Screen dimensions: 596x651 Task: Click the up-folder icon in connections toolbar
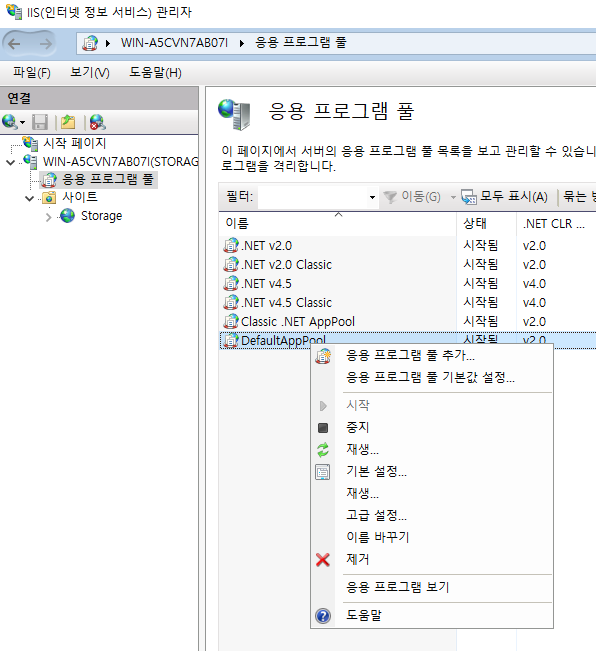pos(68,122)
